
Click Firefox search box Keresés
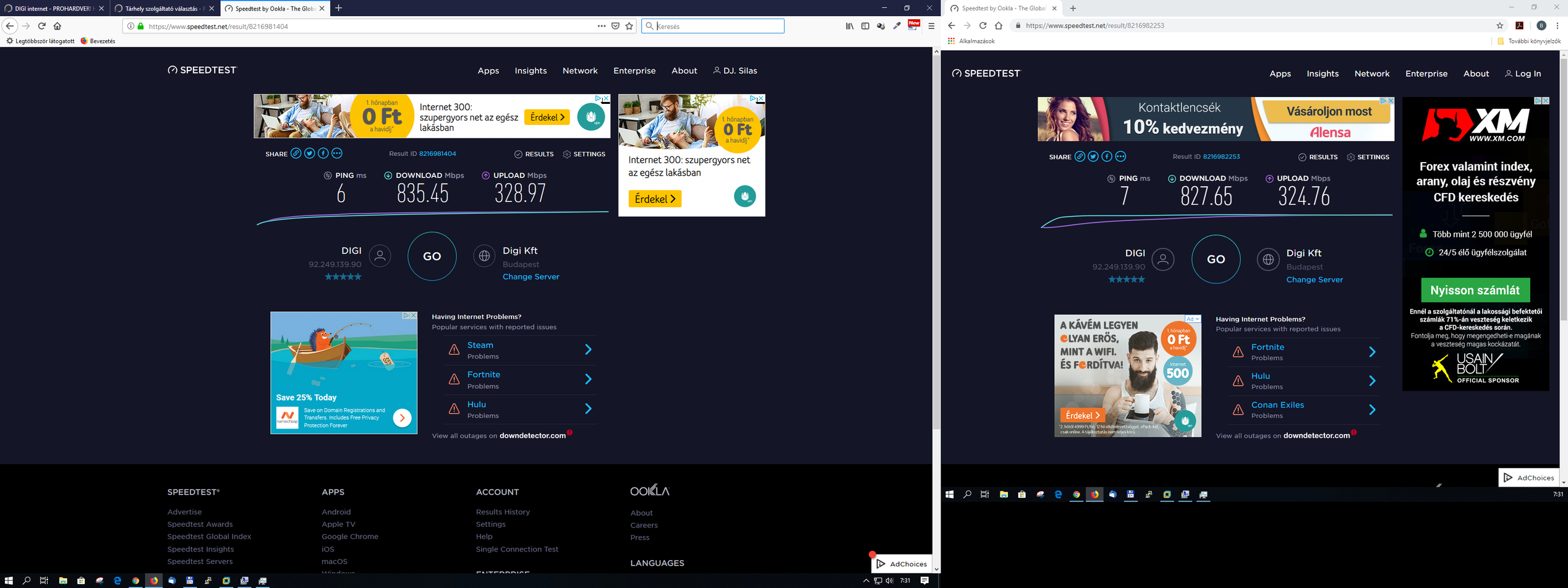713,26
